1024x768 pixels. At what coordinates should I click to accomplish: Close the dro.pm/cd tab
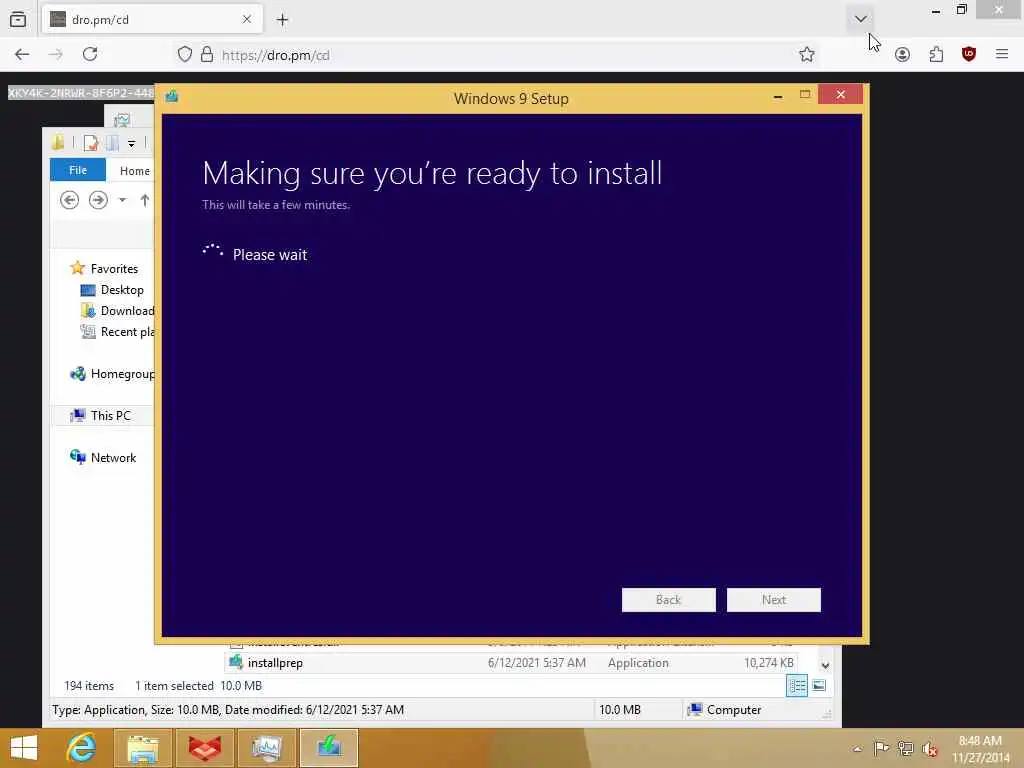pyautogui.click(x=247, y=20)
